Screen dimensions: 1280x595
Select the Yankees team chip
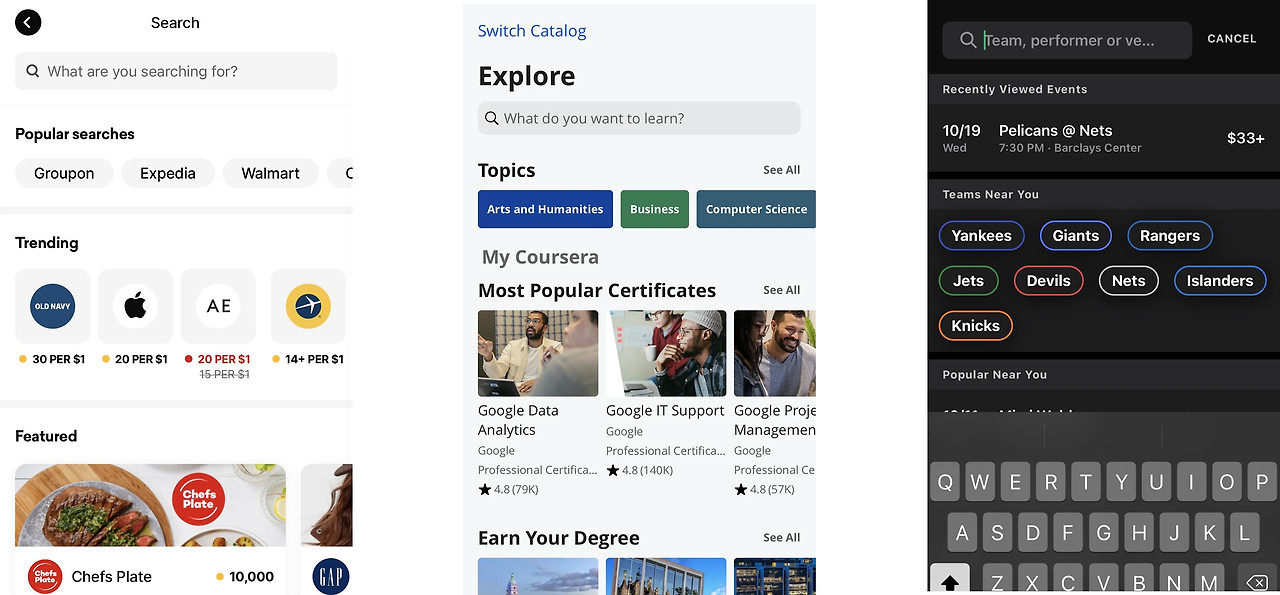(x=981, y=236)
